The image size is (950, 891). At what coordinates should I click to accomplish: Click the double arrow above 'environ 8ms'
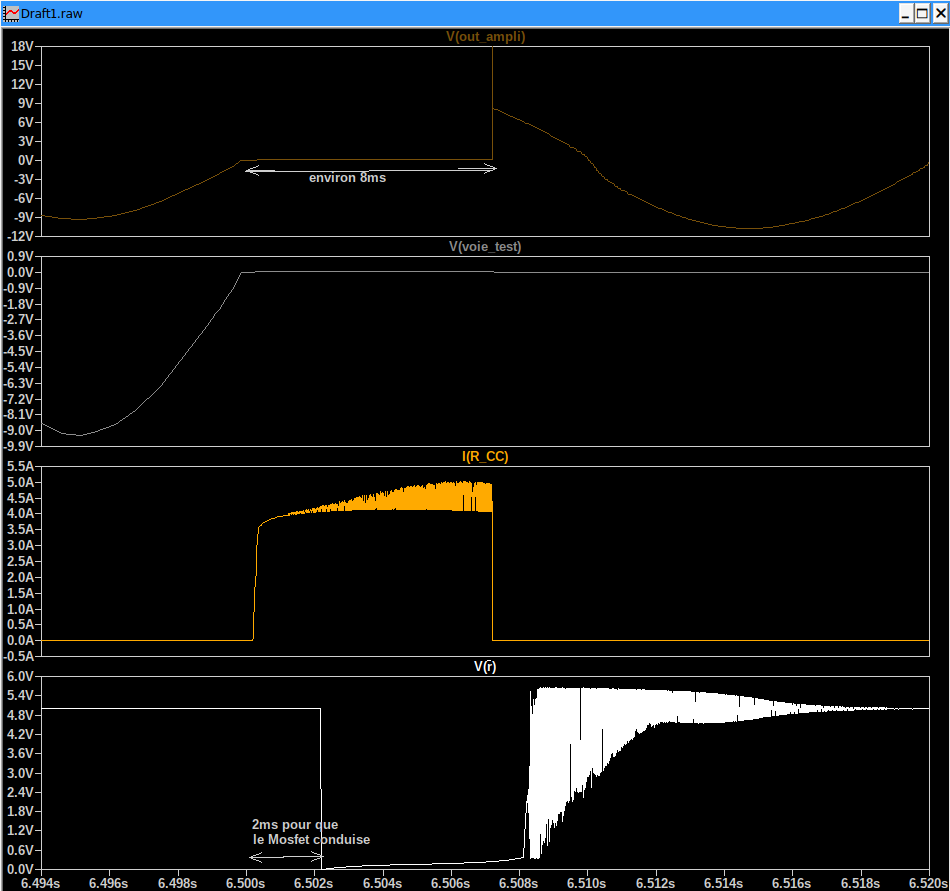pyautogui.click(x=370, y=169)
